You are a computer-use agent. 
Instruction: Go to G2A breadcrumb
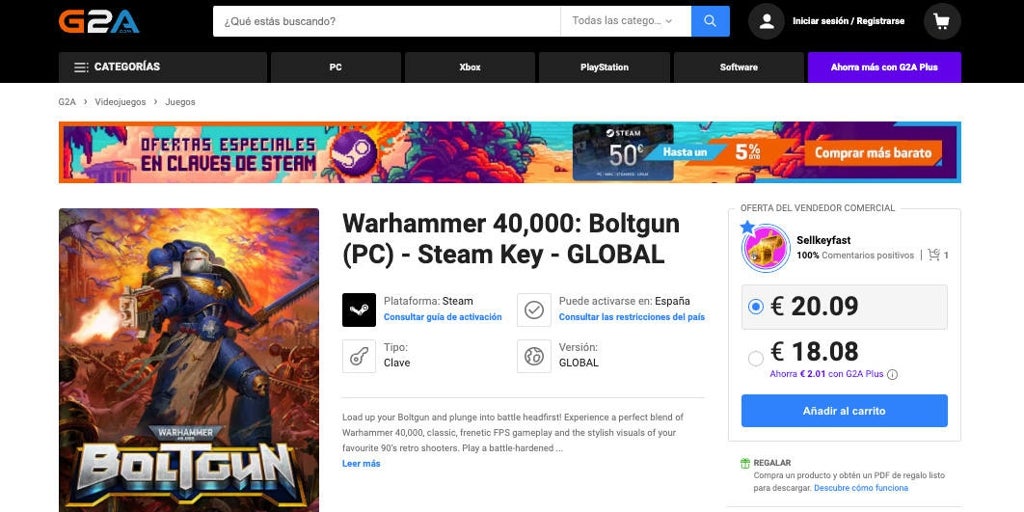click(67, 102)
